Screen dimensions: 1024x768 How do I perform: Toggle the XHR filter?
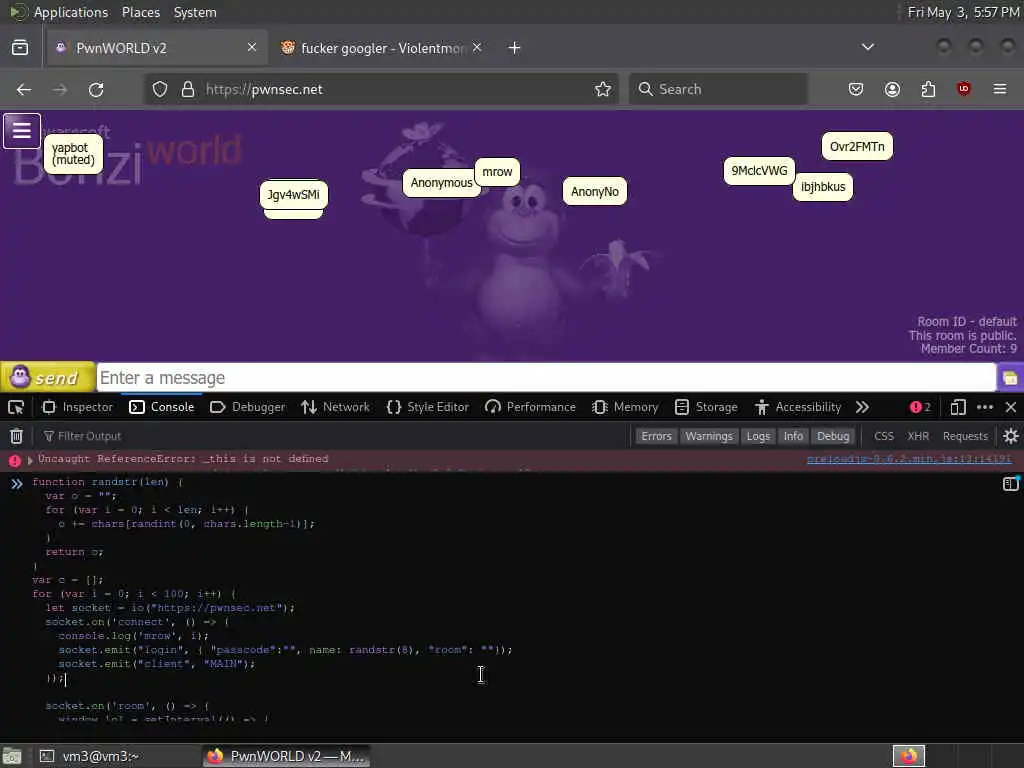click(x=918, y=436)
